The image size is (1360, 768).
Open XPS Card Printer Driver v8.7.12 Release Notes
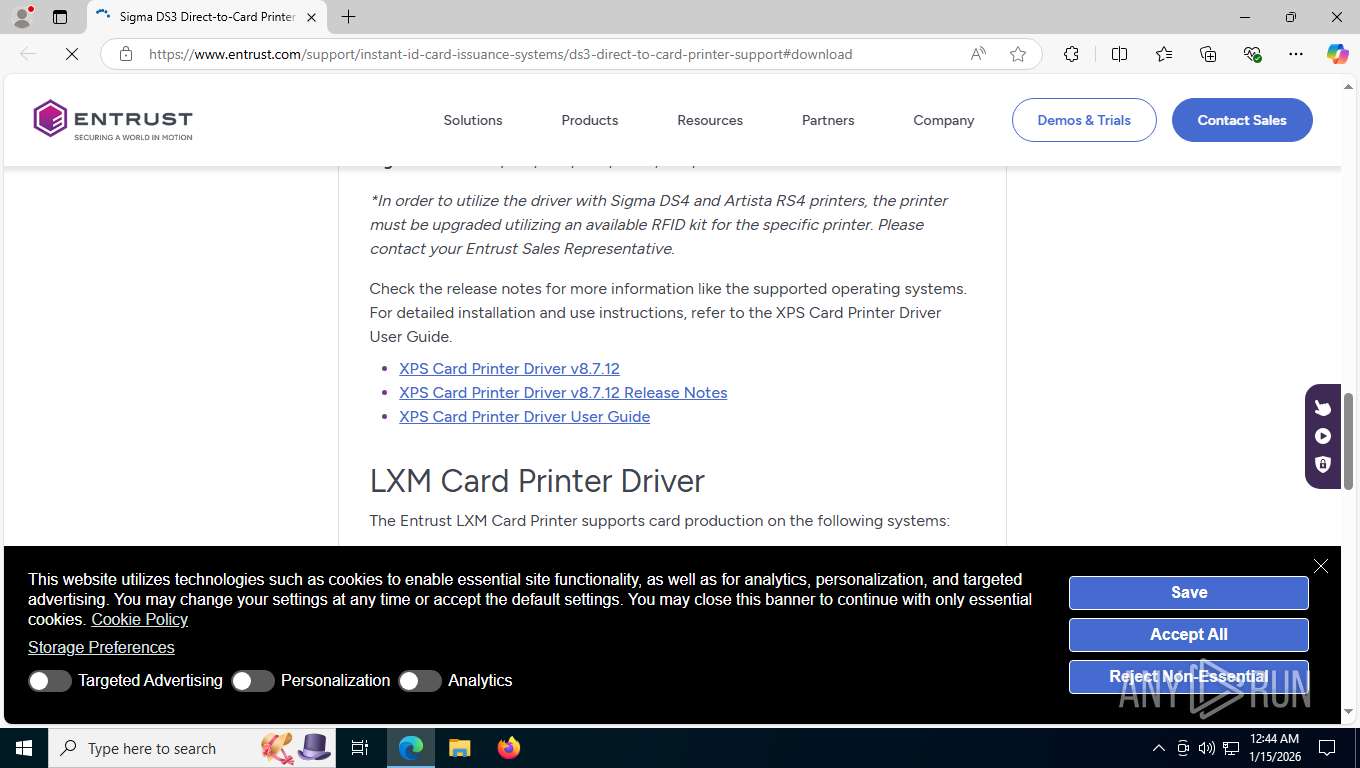pos(563,392)
